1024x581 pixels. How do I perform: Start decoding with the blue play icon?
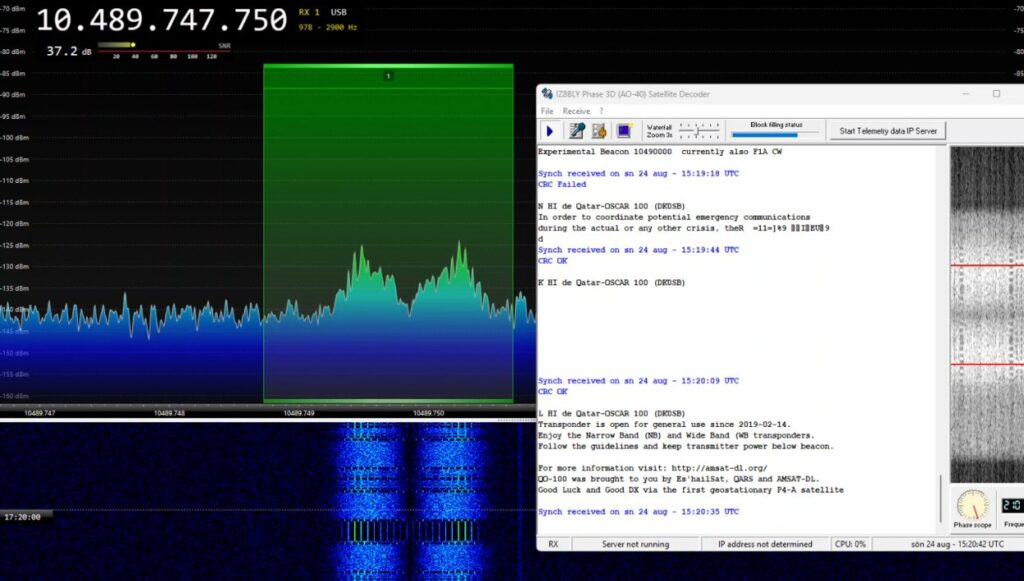(549, 130)
